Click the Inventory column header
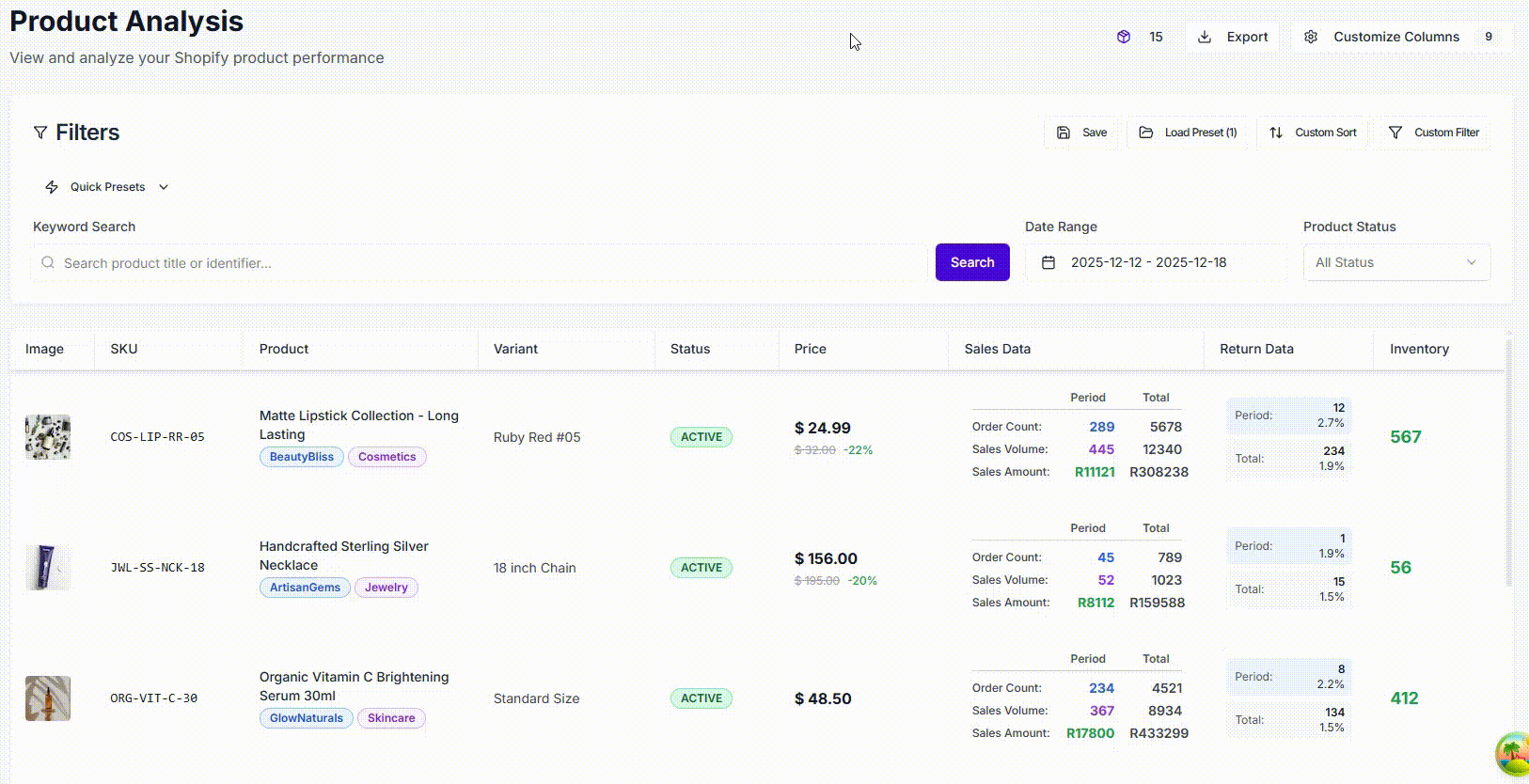The image size is (1529, 784). coord(1420,349)
